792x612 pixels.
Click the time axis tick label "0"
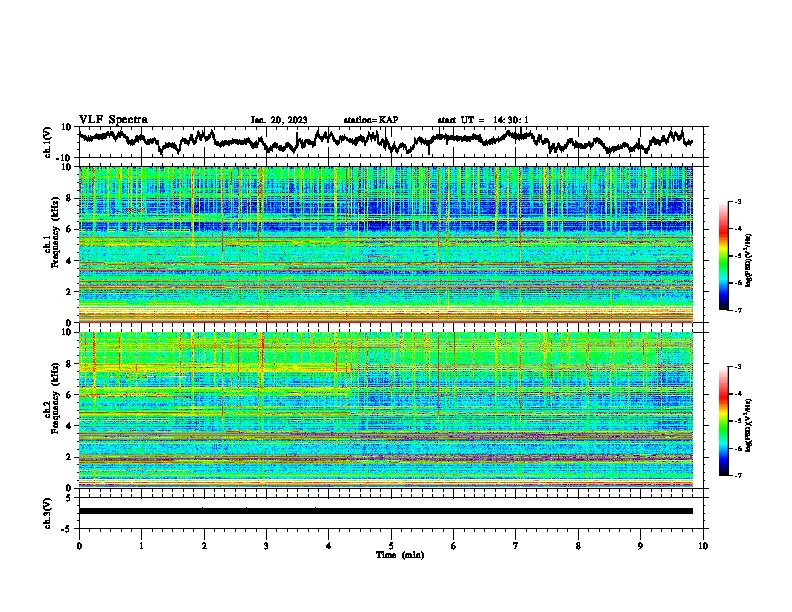[x=79, y=546]
